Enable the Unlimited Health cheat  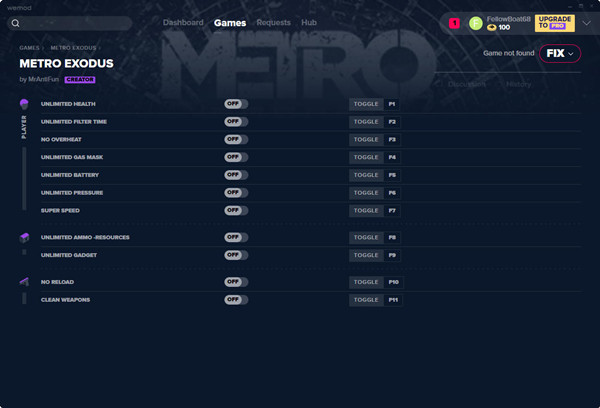click(x=236, y=104)
